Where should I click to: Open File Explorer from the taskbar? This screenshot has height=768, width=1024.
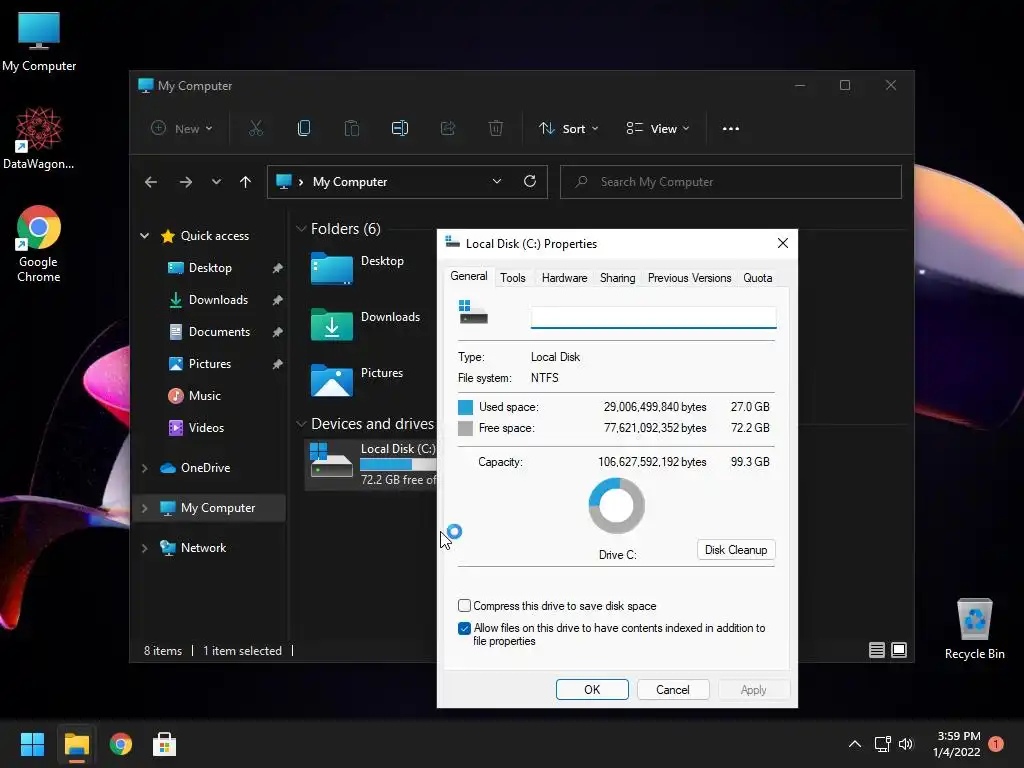tap(76, 744)
